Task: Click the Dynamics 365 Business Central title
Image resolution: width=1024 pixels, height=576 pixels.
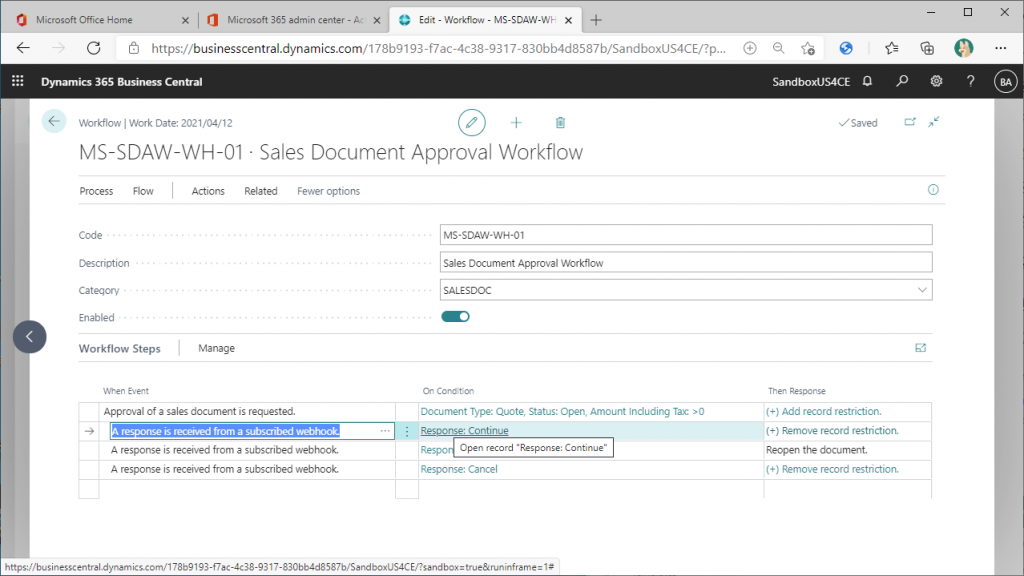Action: point(121,82)
